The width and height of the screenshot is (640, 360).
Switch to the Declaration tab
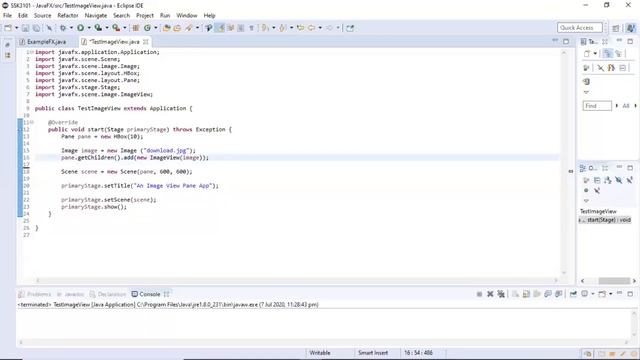pos(108,294)
